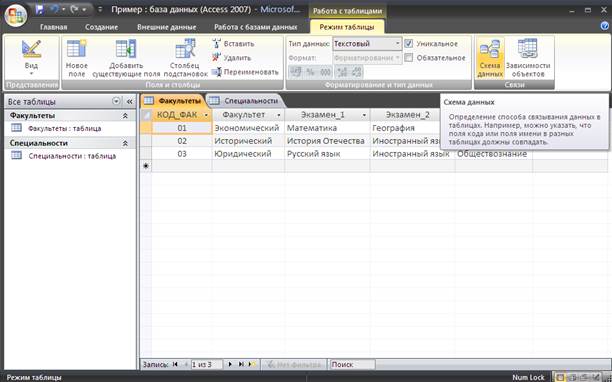
Task: Go to last record navigation button
Action: click(241, 364)
